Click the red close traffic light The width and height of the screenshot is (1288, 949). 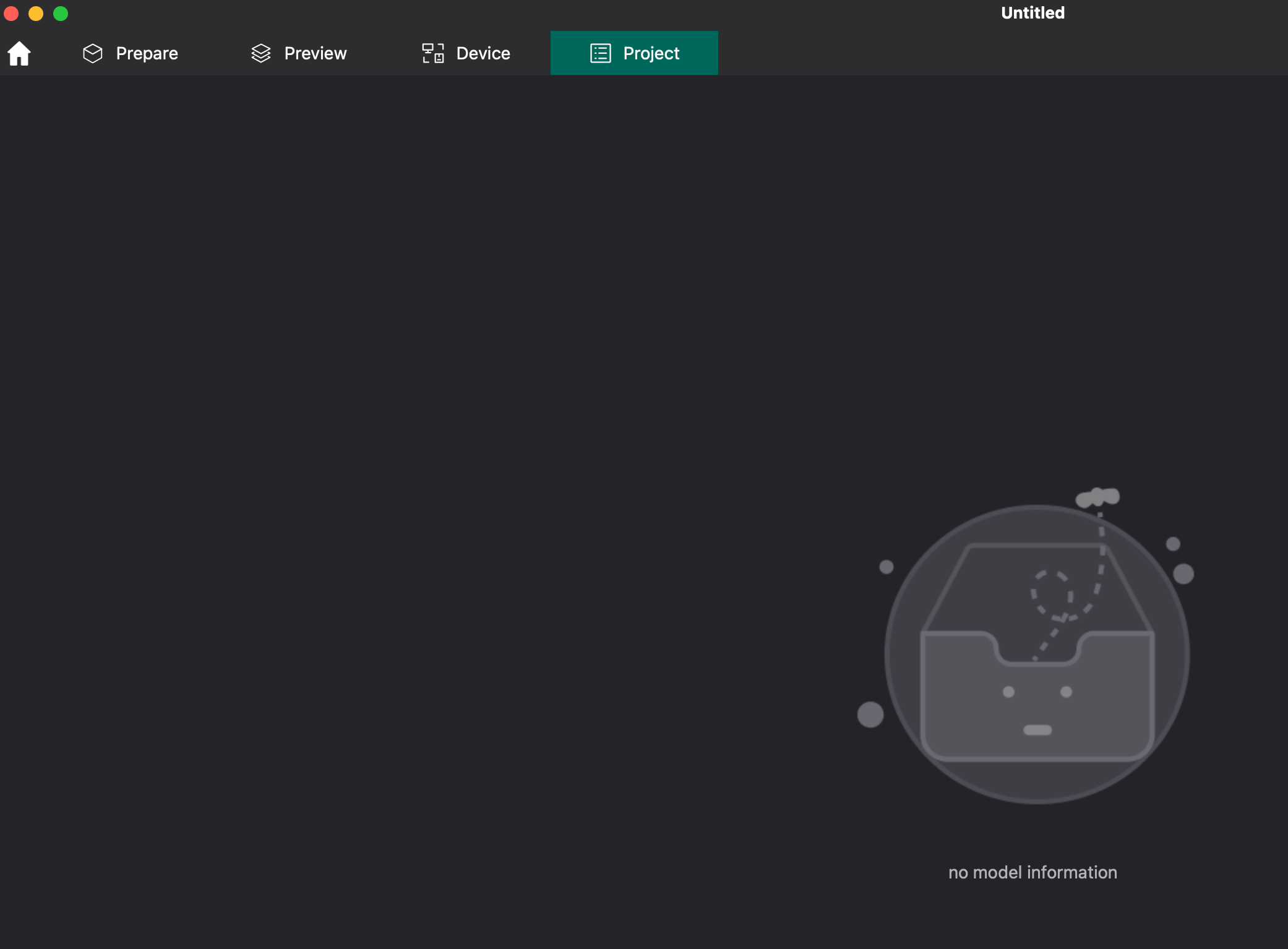click(x=11, y=13)
